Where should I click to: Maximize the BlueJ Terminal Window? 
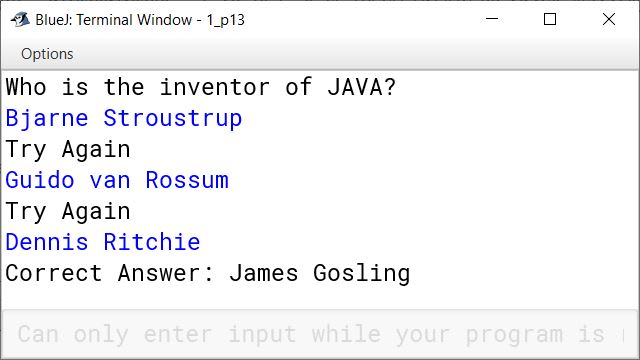550,19
